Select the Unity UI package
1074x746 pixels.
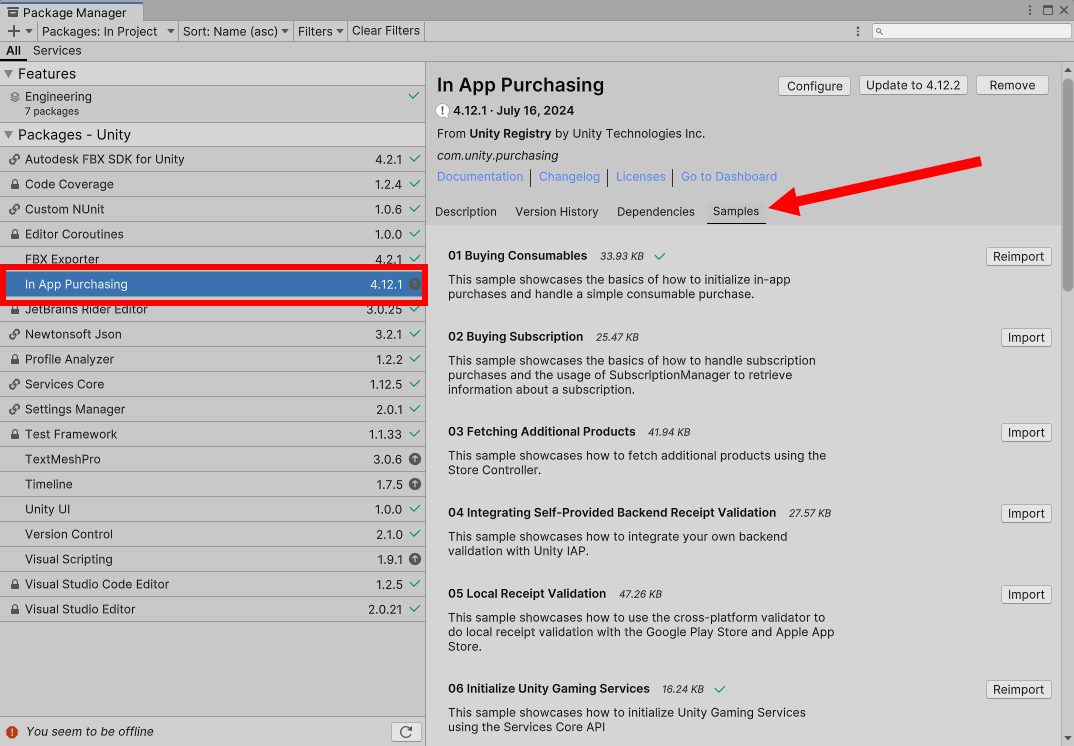coord(212,510)
